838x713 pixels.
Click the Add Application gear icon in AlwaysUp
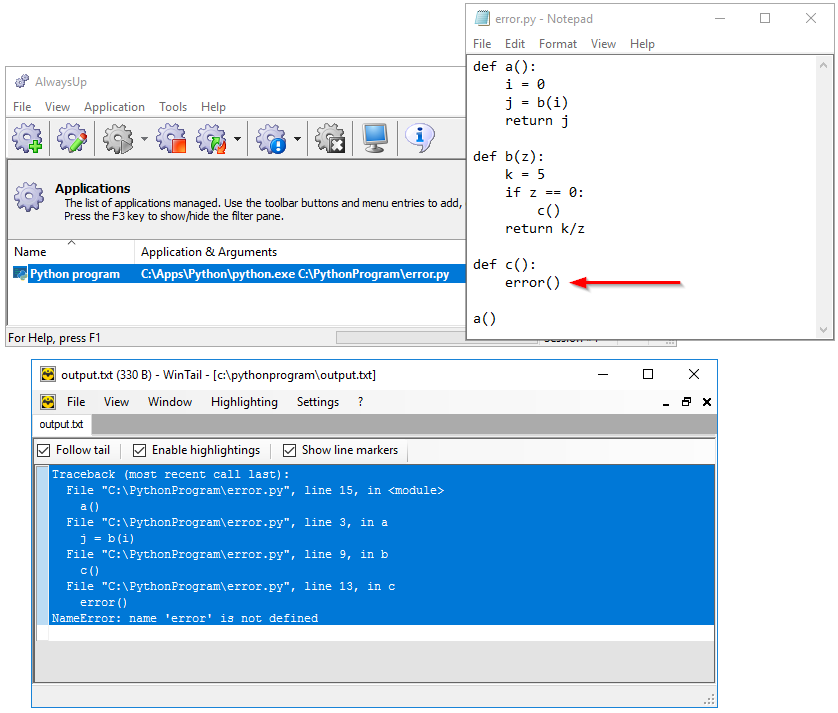click(27, 138)
